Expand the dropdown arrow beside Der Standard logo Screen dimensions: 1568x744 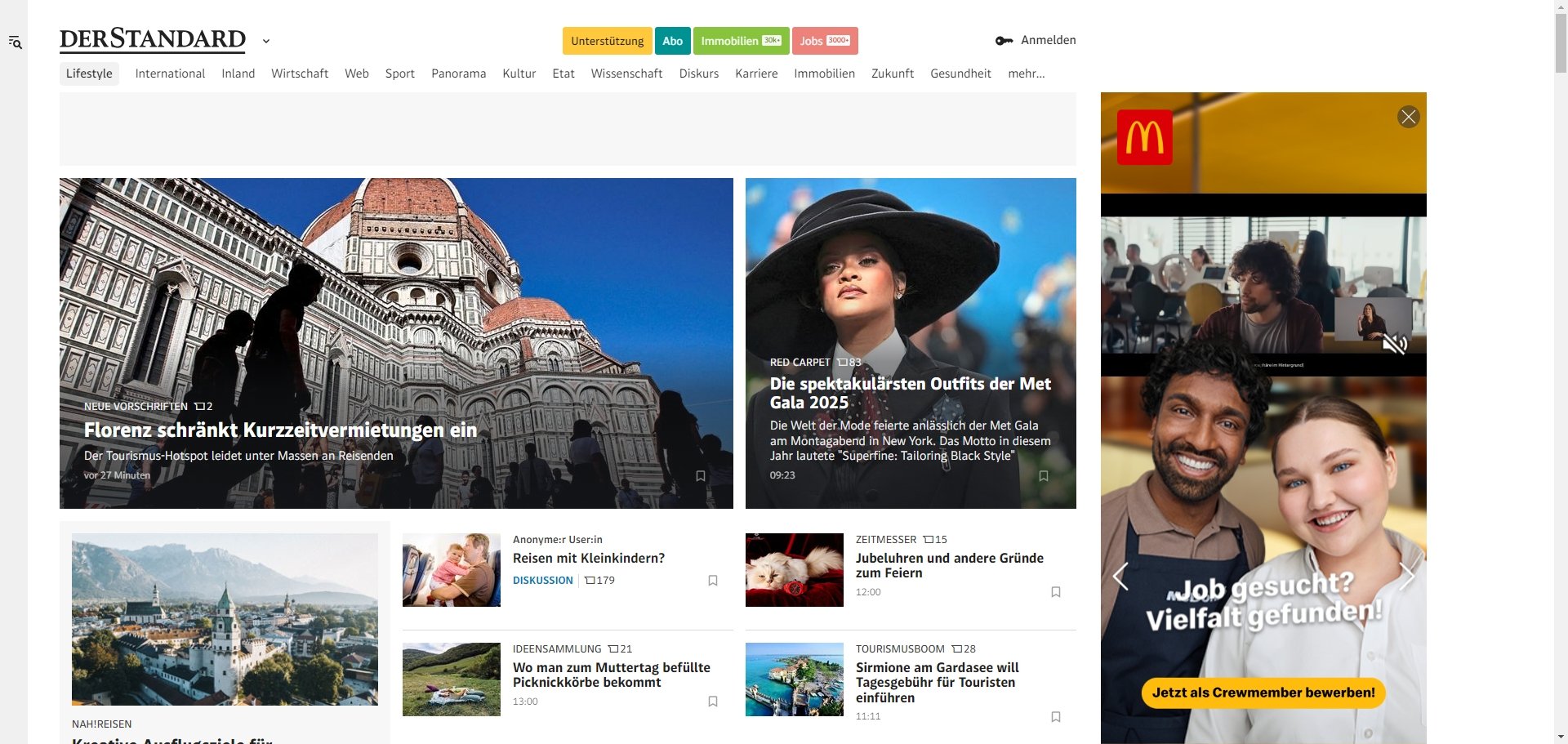click(266, 41)
